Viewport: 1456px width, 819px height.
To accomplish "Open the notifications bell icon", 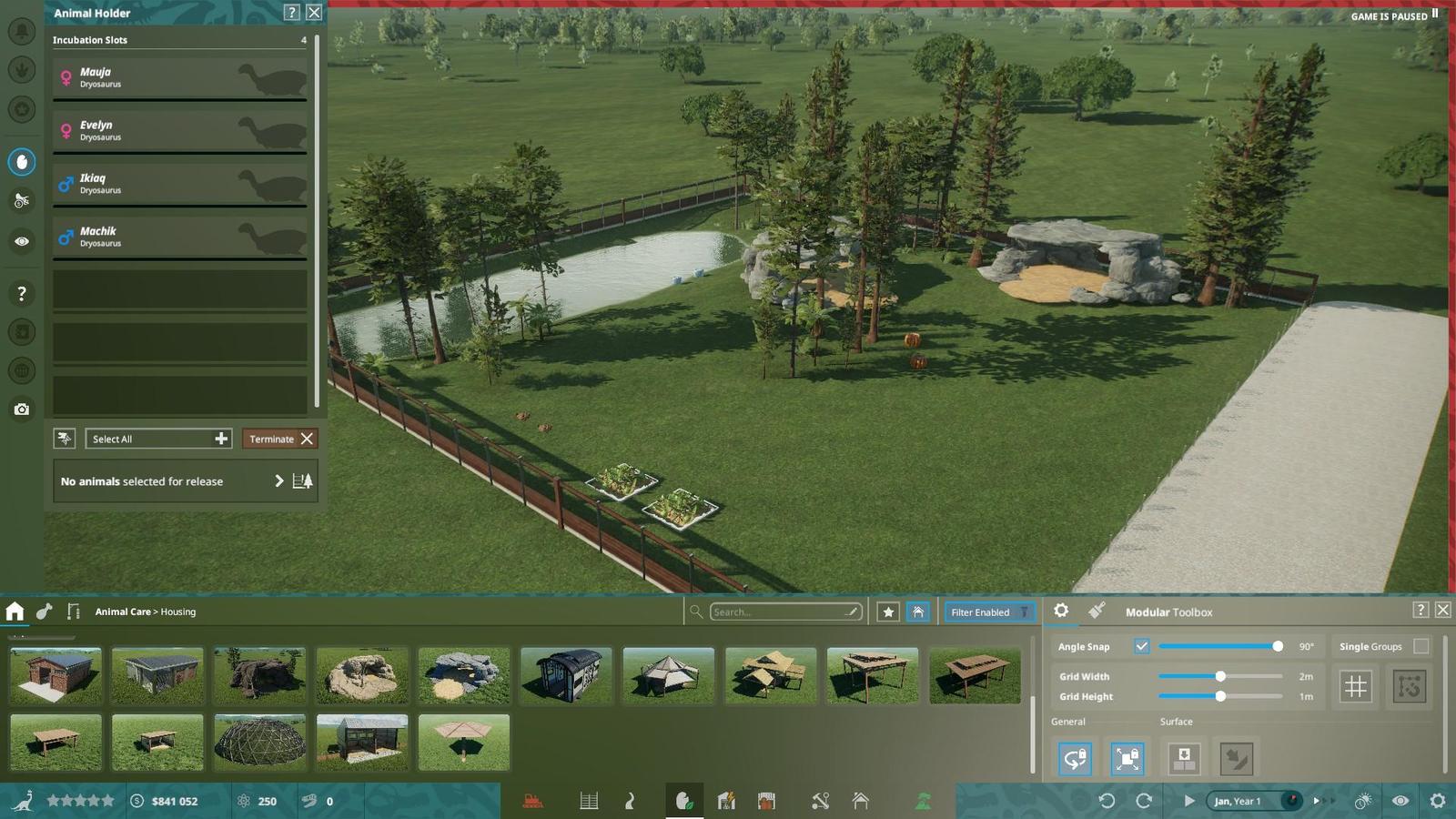I will (x=22, y=32).
